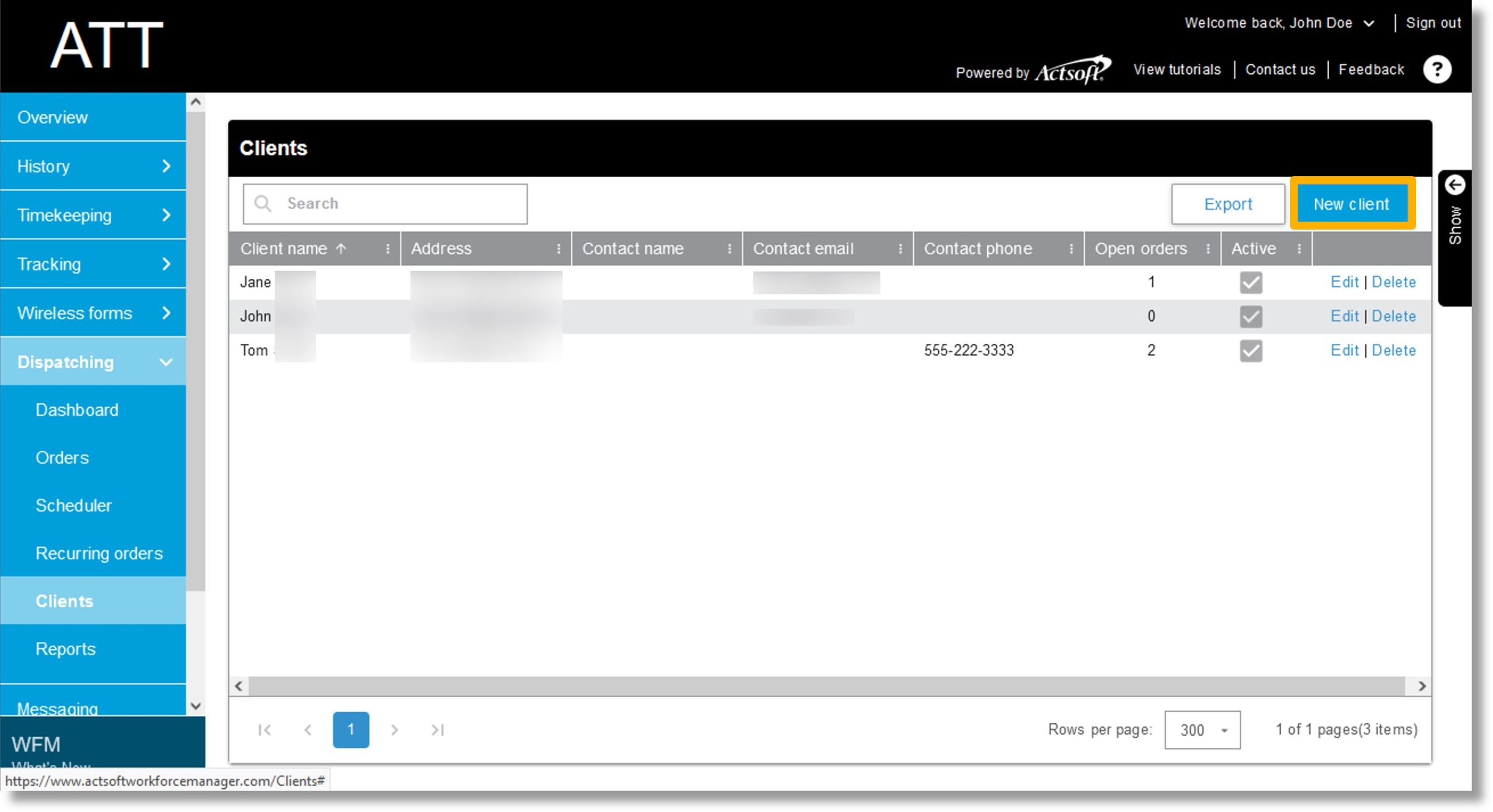Click the first page navigation icon
Viewport: 1493px width, 812px height.
point(264,729)
